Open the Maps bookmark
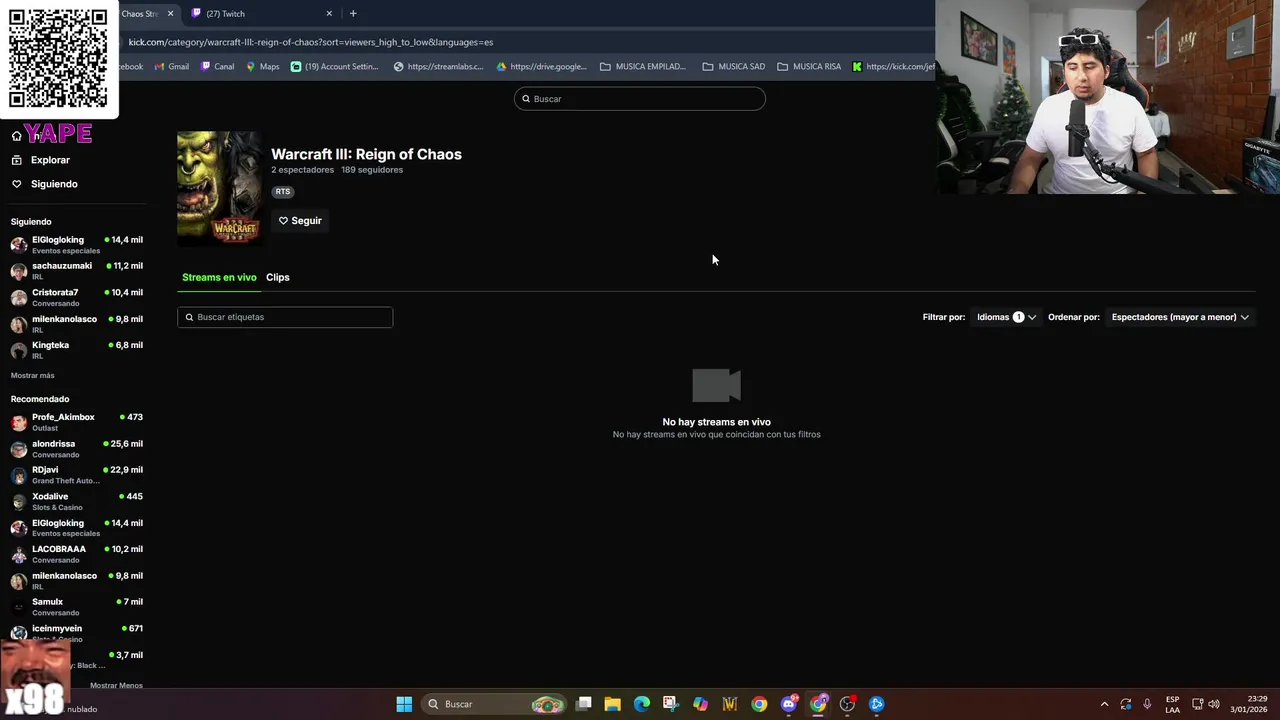The height and width of the screenshot is (720, 1280). click(x=263, y=67)
